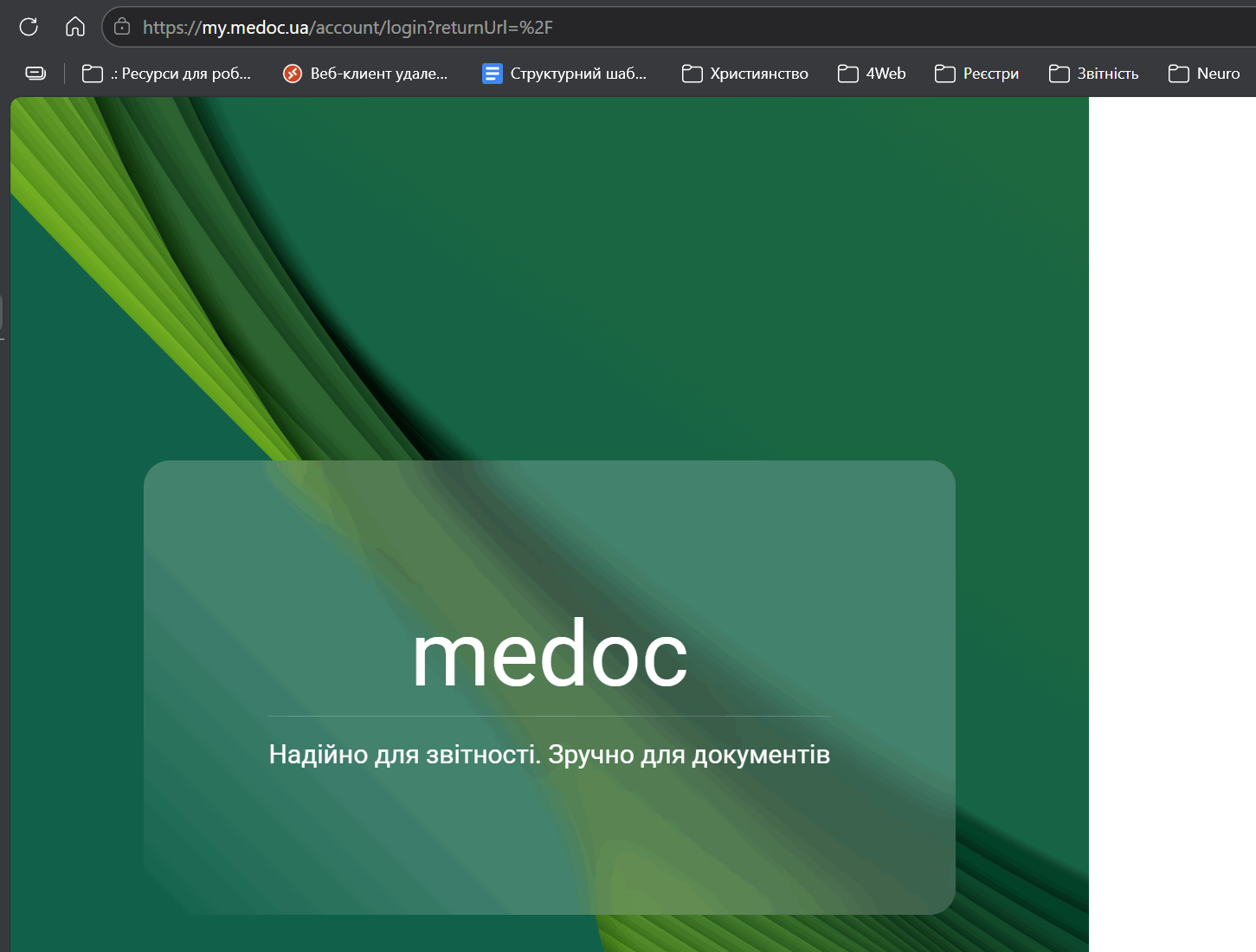The height and width of the screenshot is (952, 1256).
Task: Go to the browser home page icon
Action: pyautogui.click(x=75, y=27)
